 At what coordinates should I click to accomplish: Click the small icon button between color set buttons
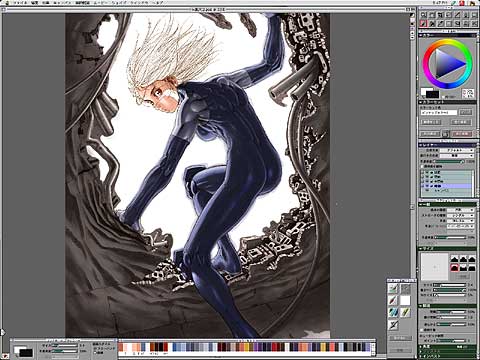446,134
